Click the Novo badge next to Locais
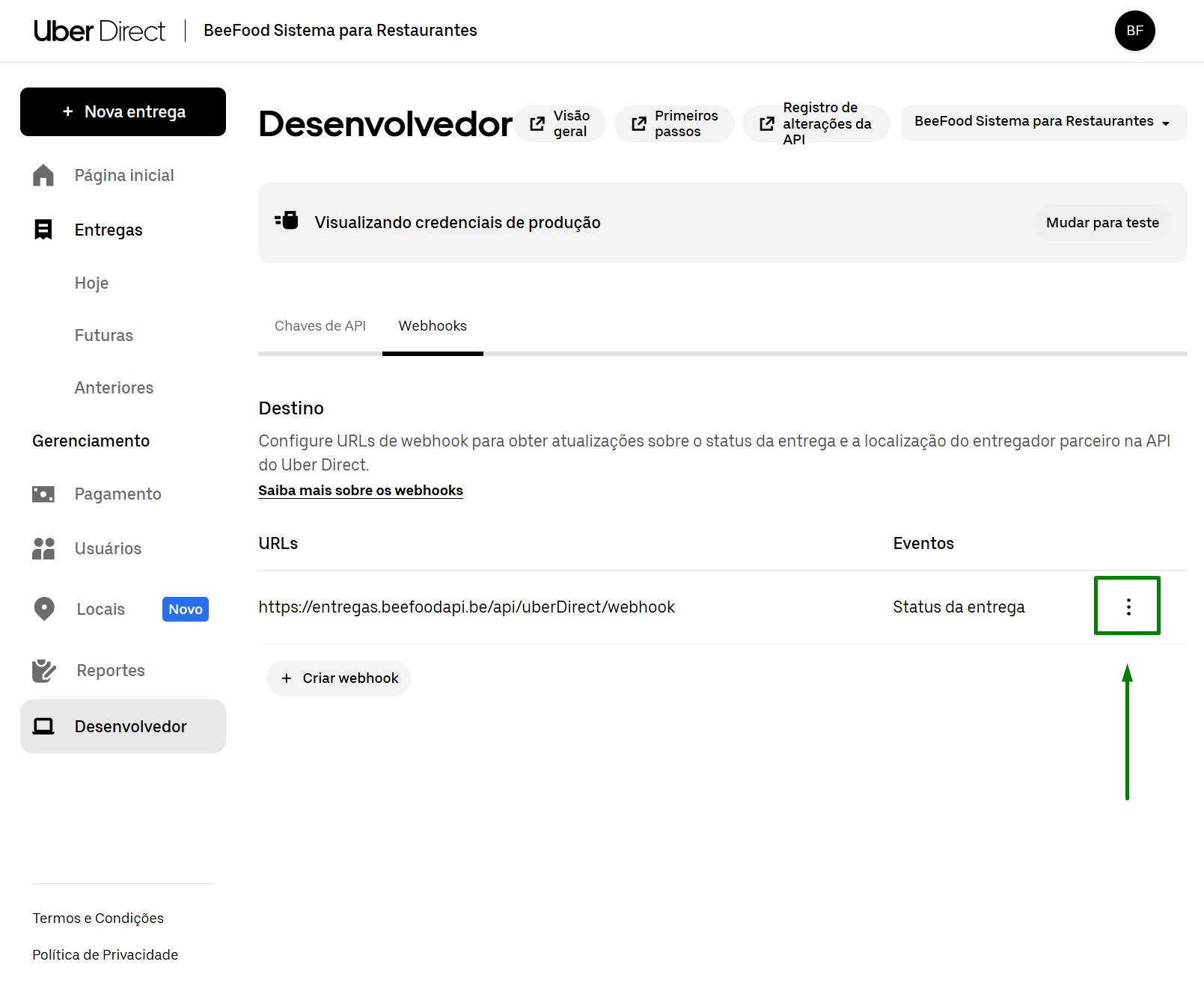Image resolution: width=1204 pixels, height=1003 pixels. 186,609
